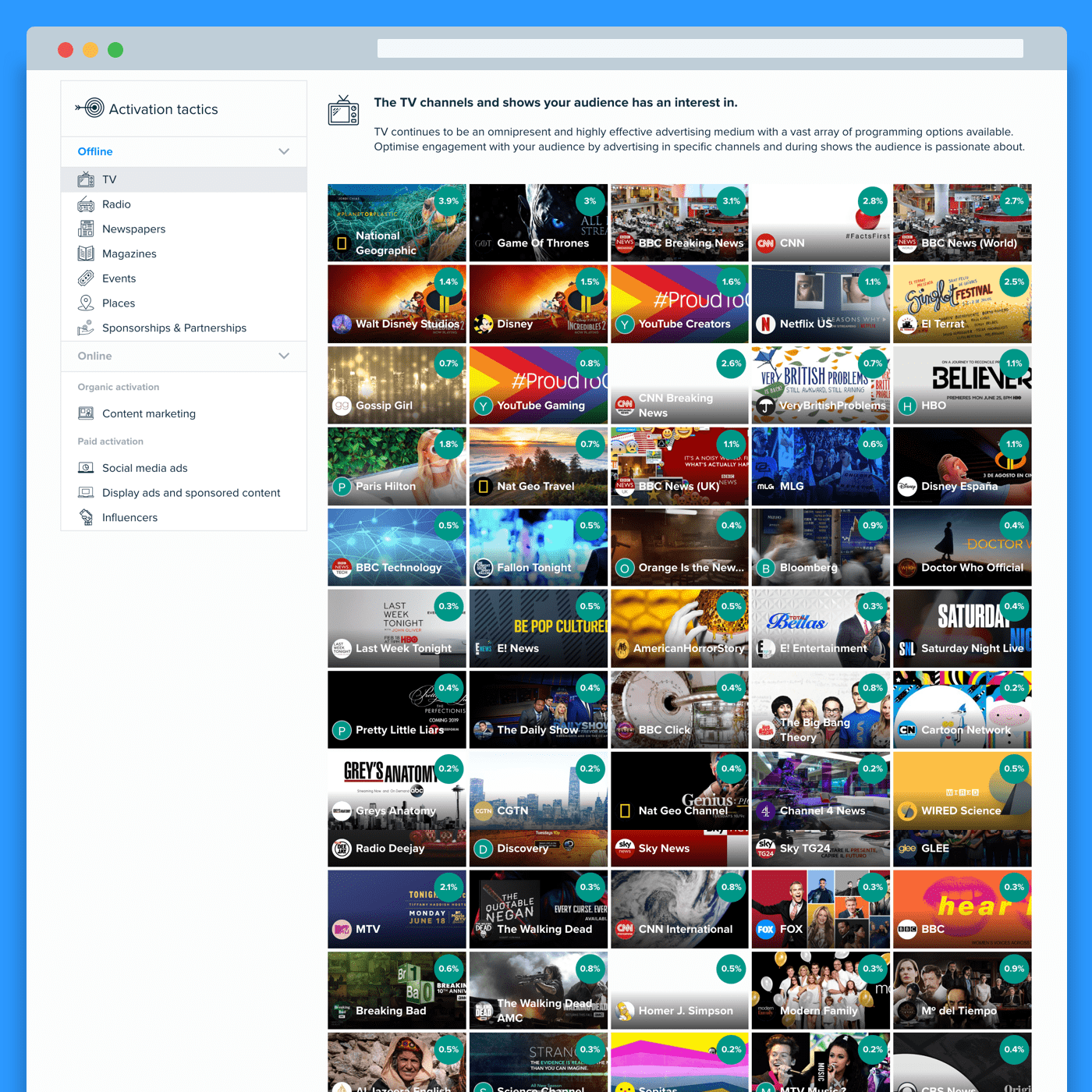The image size is (1092, 1092).
Task: Click the HBO channel avatar icon
Action: [907, 406]
